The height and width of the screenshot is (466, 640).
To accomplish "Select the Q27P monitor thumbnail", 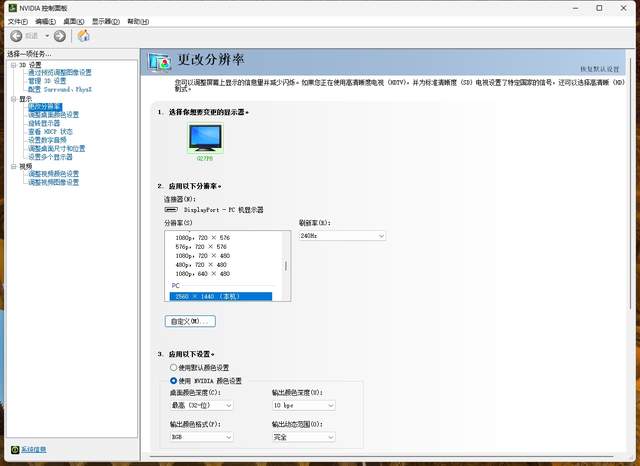I will click(205, 138).
